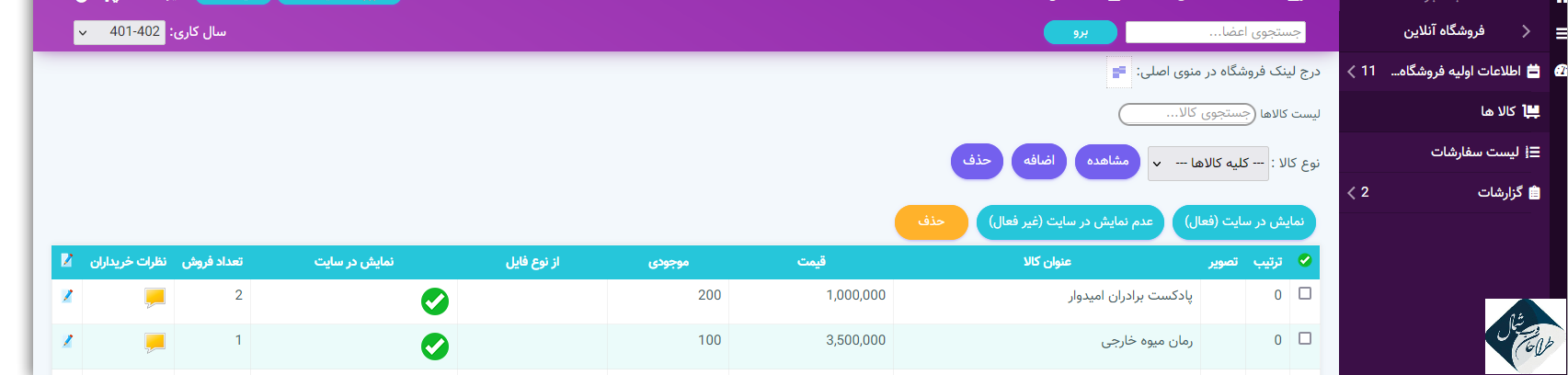
Task: Expand اطلاعات اولیه فروشگاه sidebar menu
Action: [1443, 71]
